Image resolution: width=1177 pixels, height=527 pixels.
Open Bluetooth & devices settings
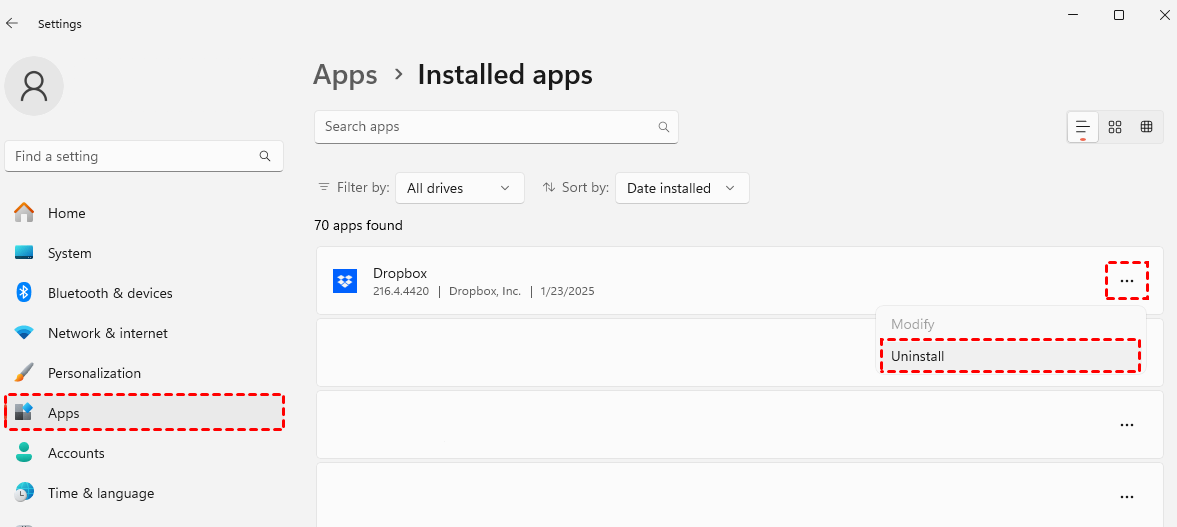(109, 293)
